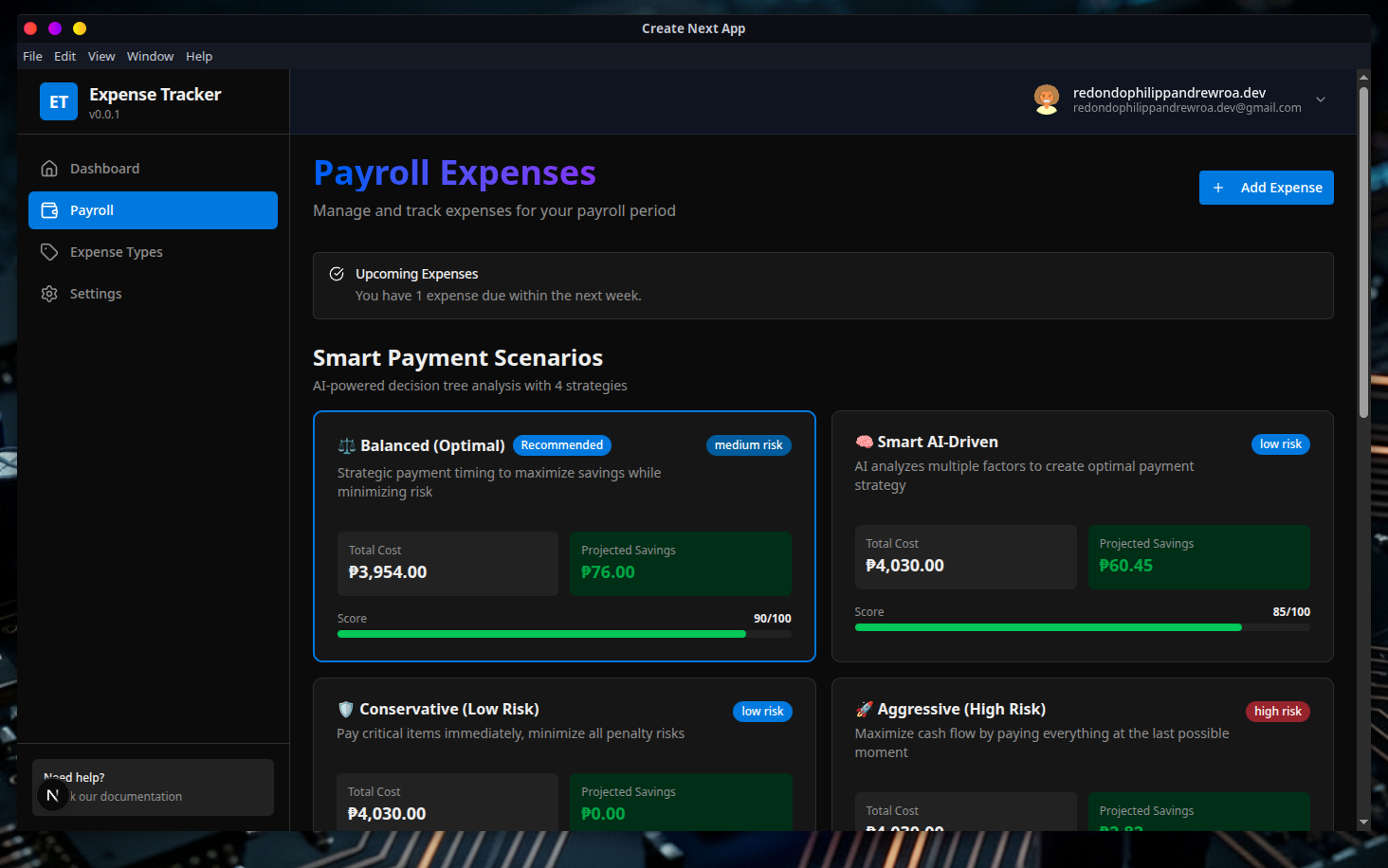Click the low risk badge on Conservative
Viewport: 1388px width, 868px height.
coord(762,712)
